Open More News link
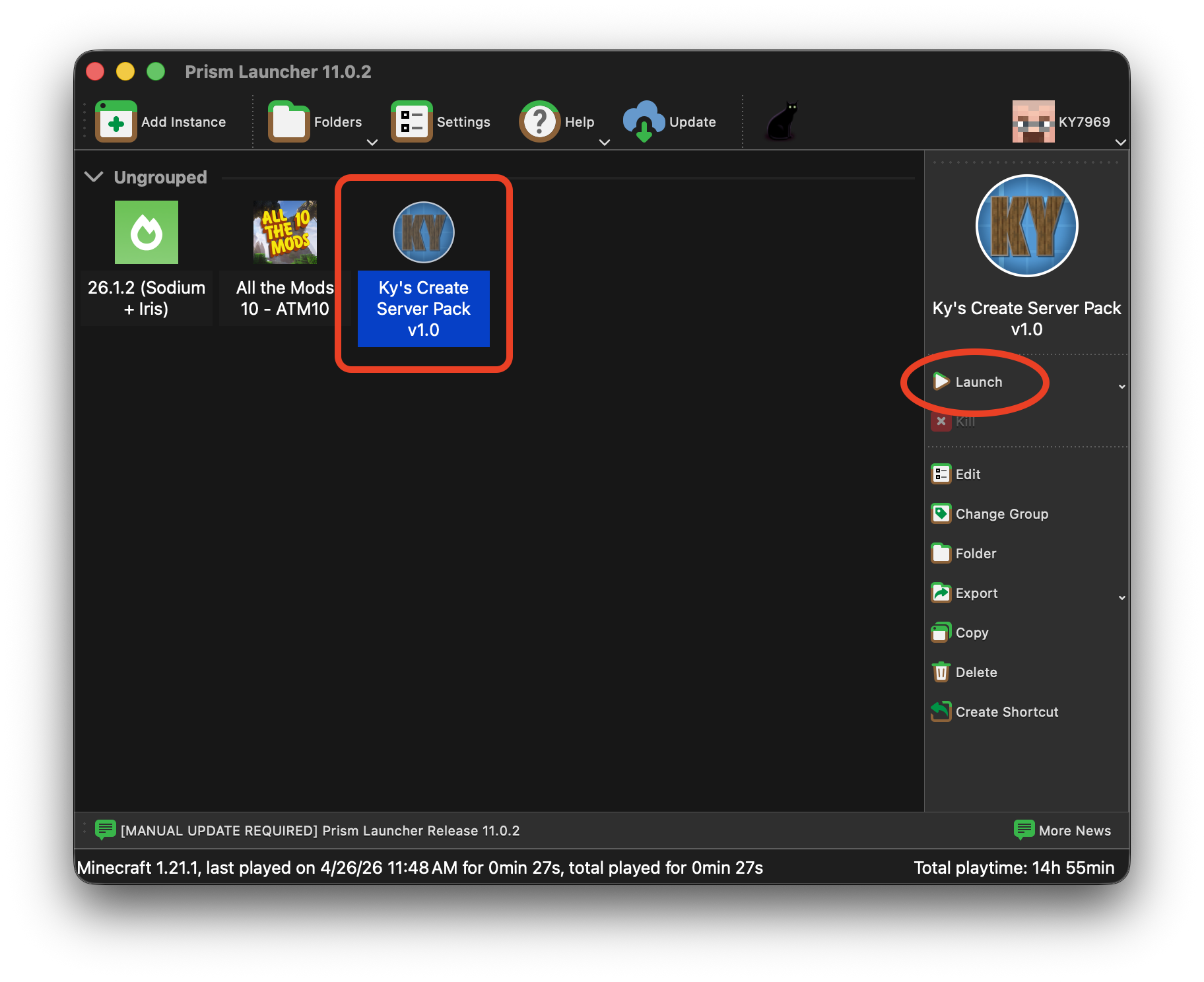 click(1063, 831)
